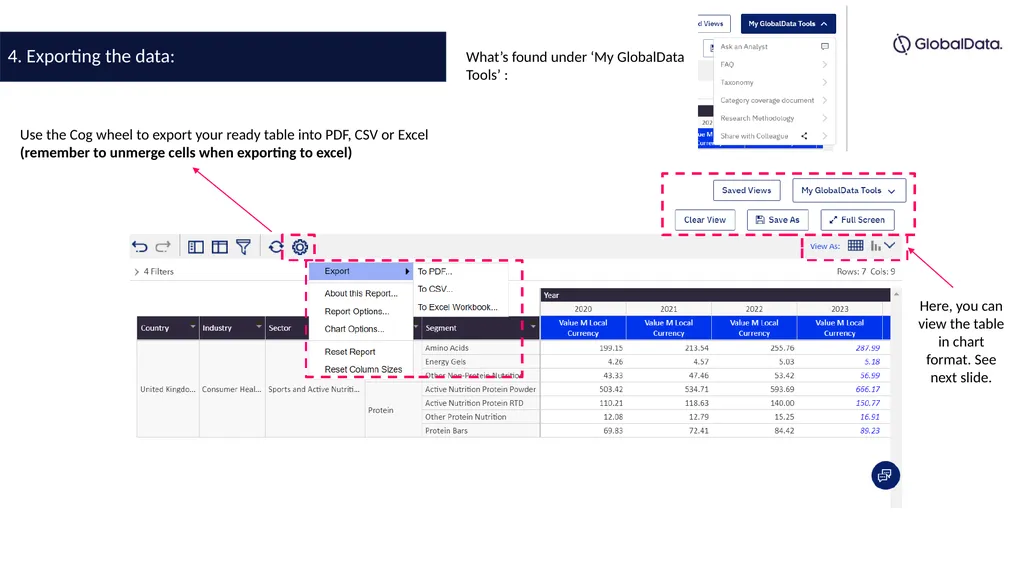Open the chart type dropdown chevron
This screenshot has height=575, width=1024.
coord(890,246)
